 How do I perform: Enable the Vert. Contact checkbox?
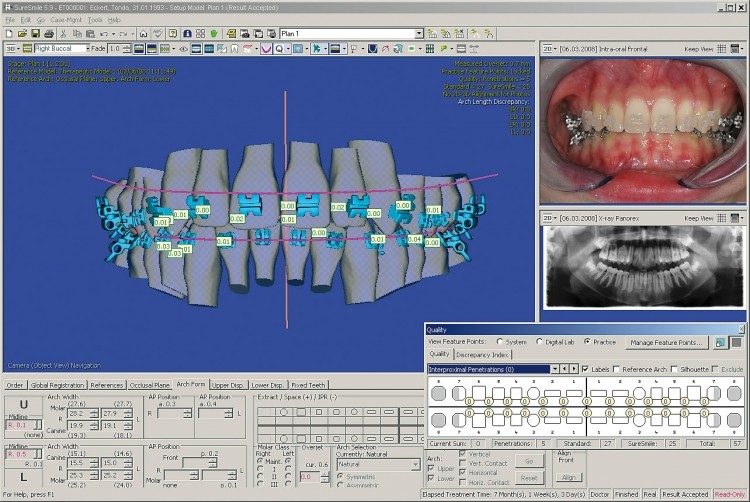click(x=463, y=463)
